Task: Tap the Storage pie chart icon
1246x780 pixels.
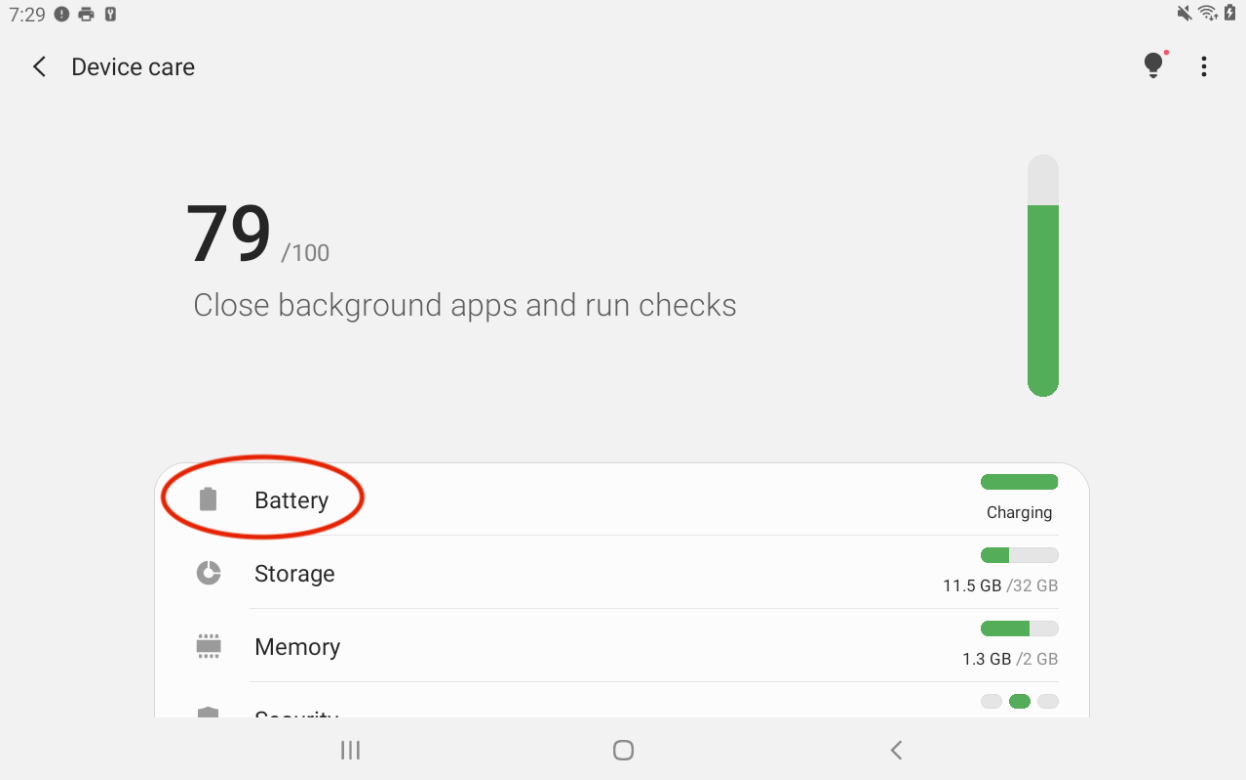Action: pos(208,573)
